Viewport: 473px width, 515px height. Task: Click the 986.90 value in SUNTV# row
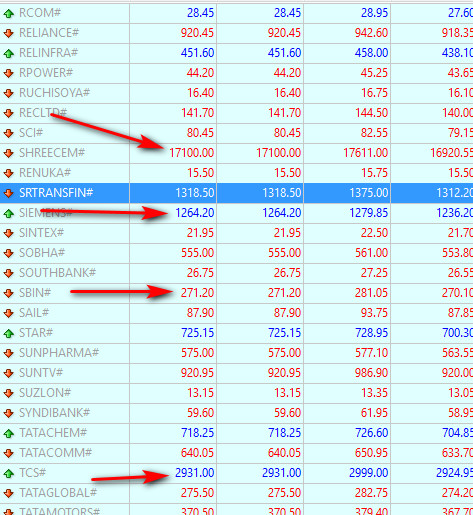(x=371, y=373)
